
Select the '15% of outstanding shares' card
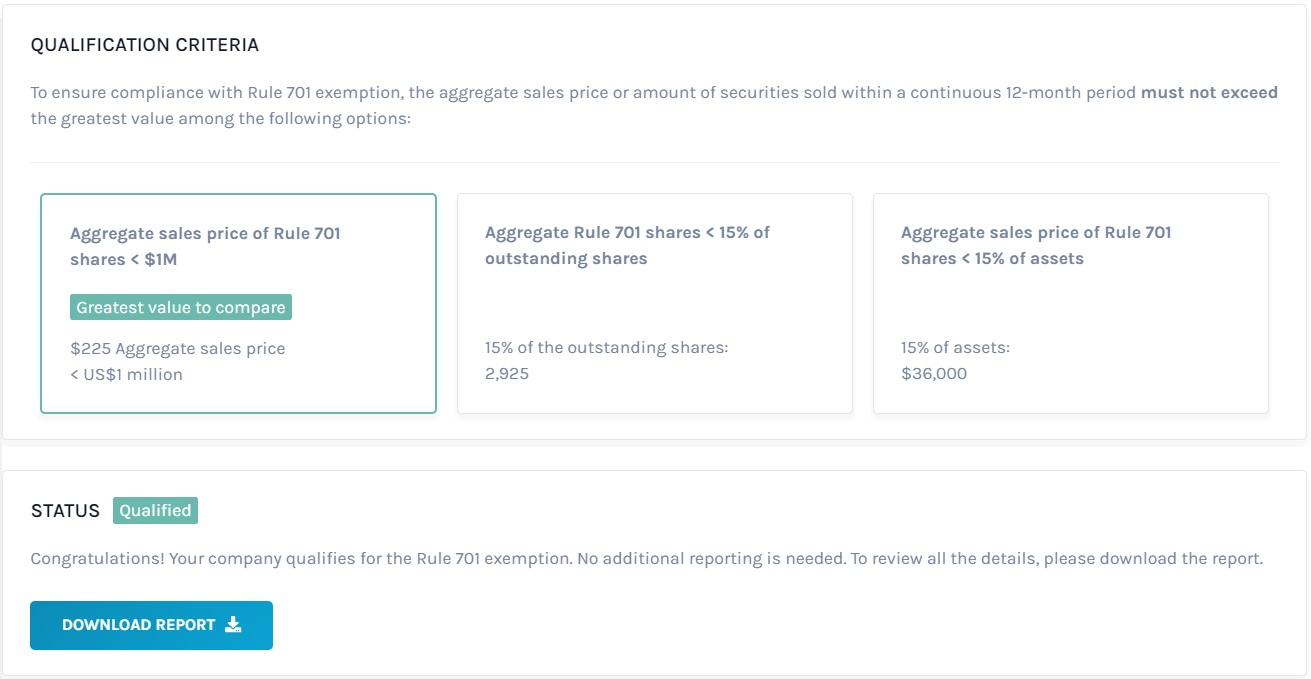(x=655, y=303)
